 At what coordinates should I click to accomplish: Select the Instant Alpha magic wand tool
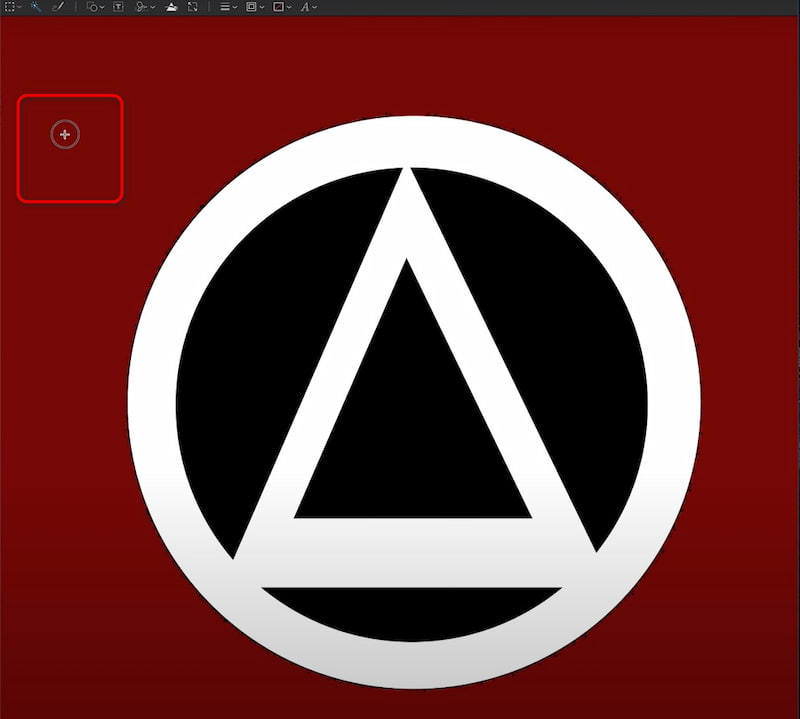(x=36, y=7)
